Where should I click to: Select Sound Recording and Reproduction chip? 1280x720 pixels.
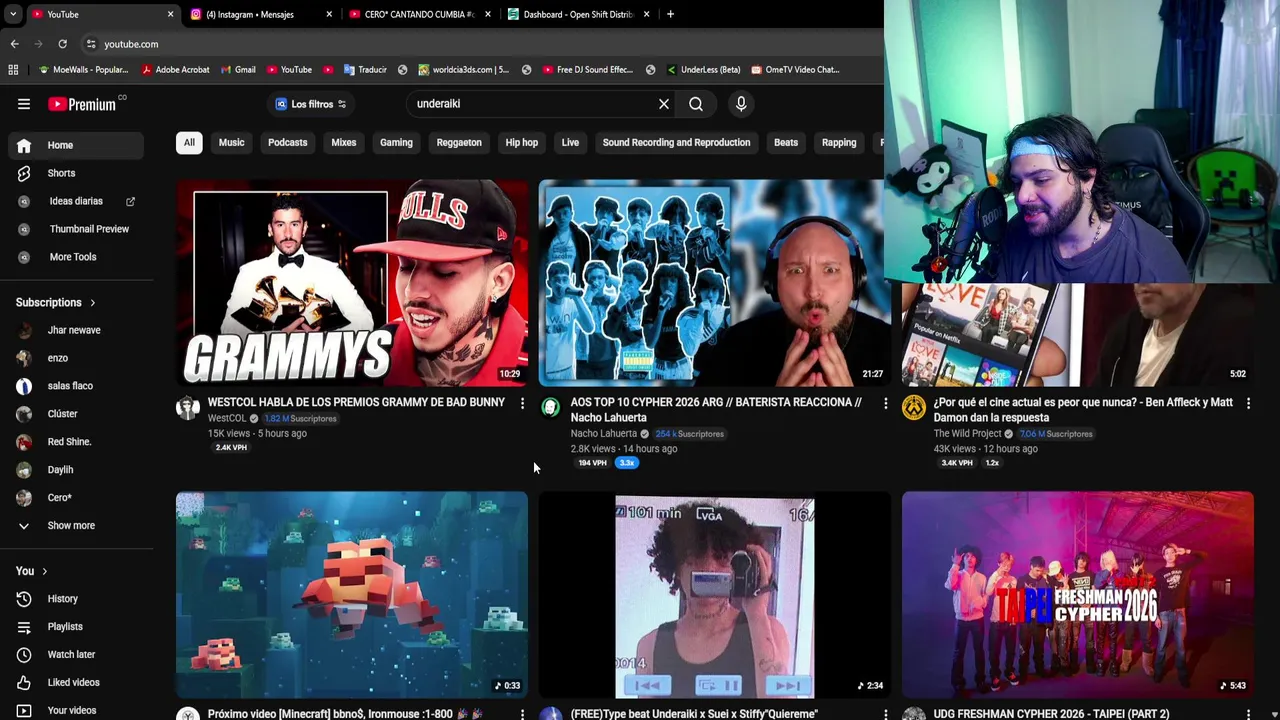676,143
